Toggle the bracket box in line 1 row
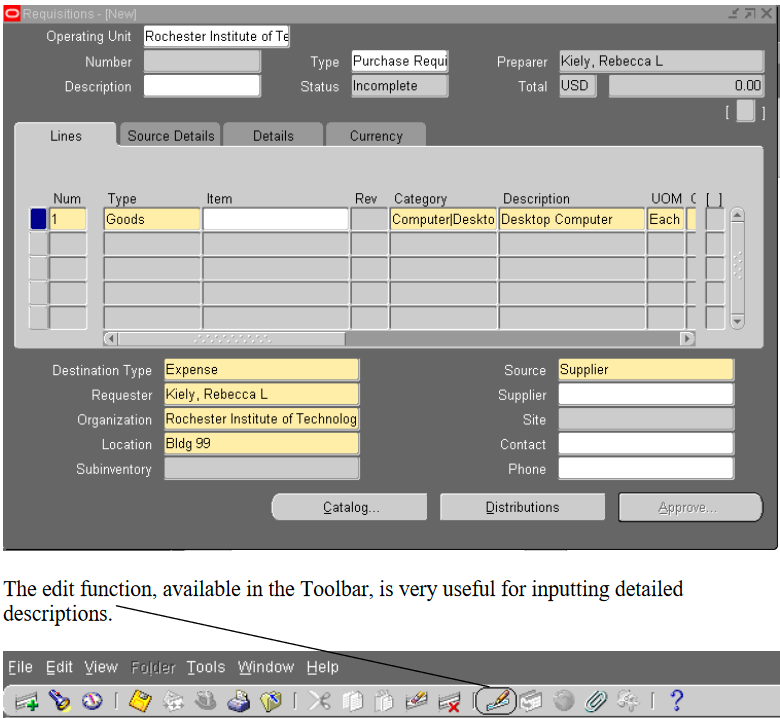 point(715,219)
